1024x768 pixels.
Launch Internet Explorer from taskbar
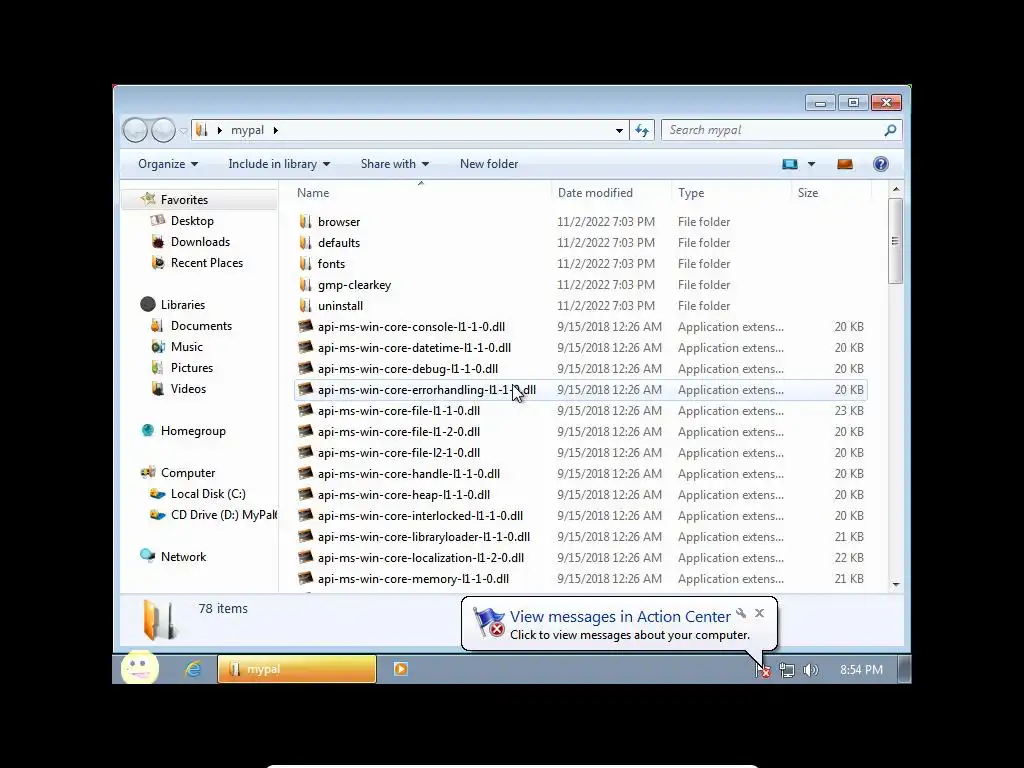[x=193, y=669]
